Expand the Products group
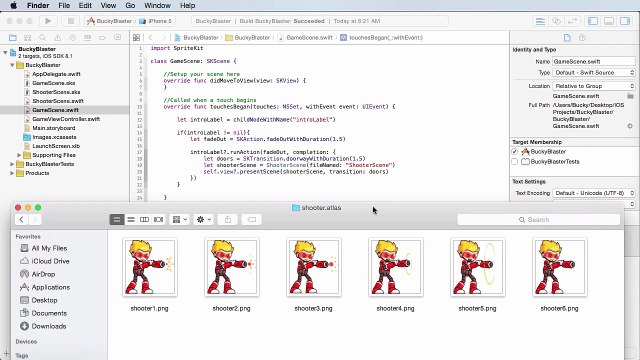This screenshot has width=640, height=360. [x=12, y=173]
